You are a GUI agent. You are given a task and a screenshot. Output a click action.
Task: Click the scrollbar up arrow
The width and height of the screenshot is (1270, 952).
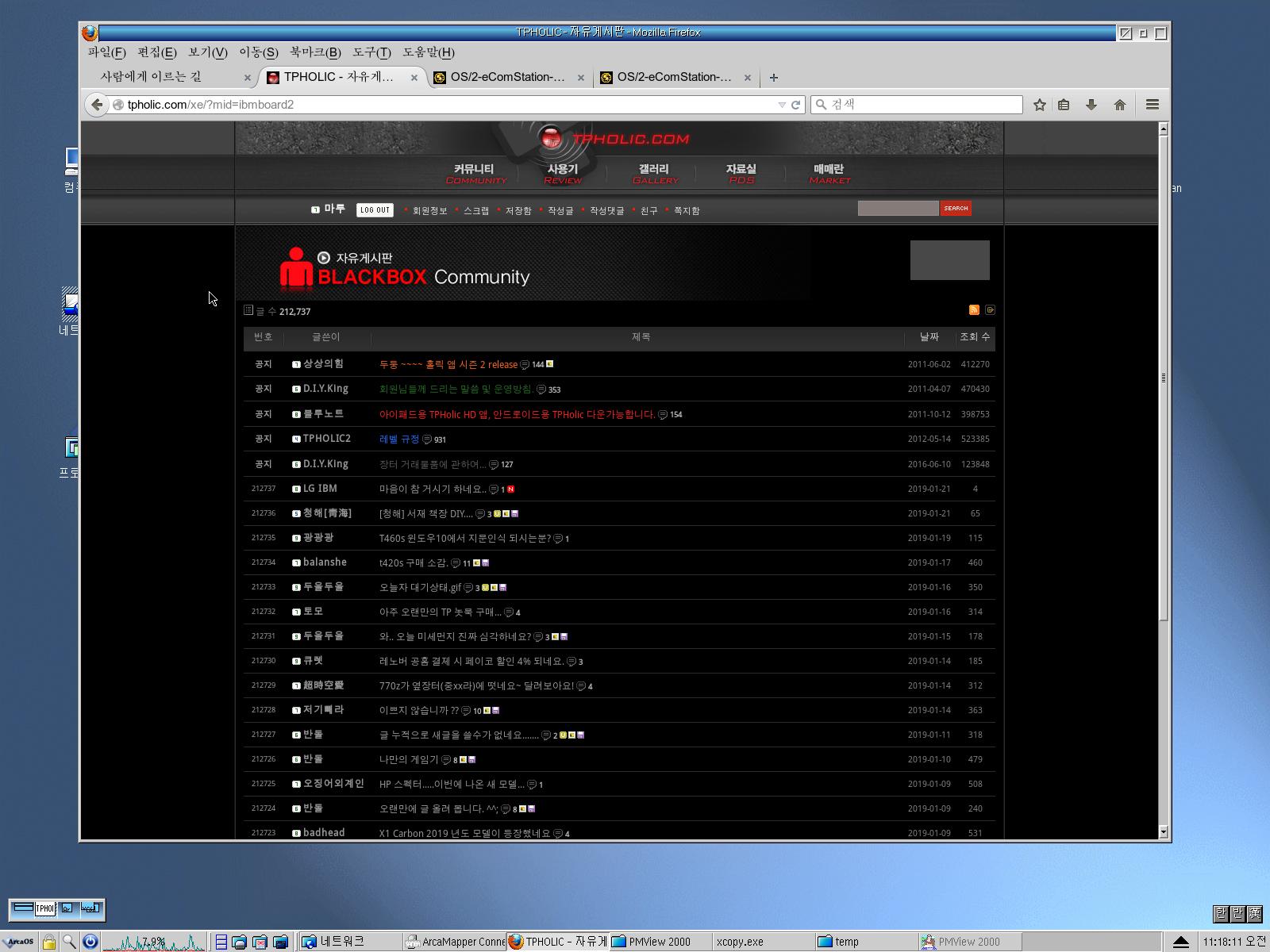1164,129
